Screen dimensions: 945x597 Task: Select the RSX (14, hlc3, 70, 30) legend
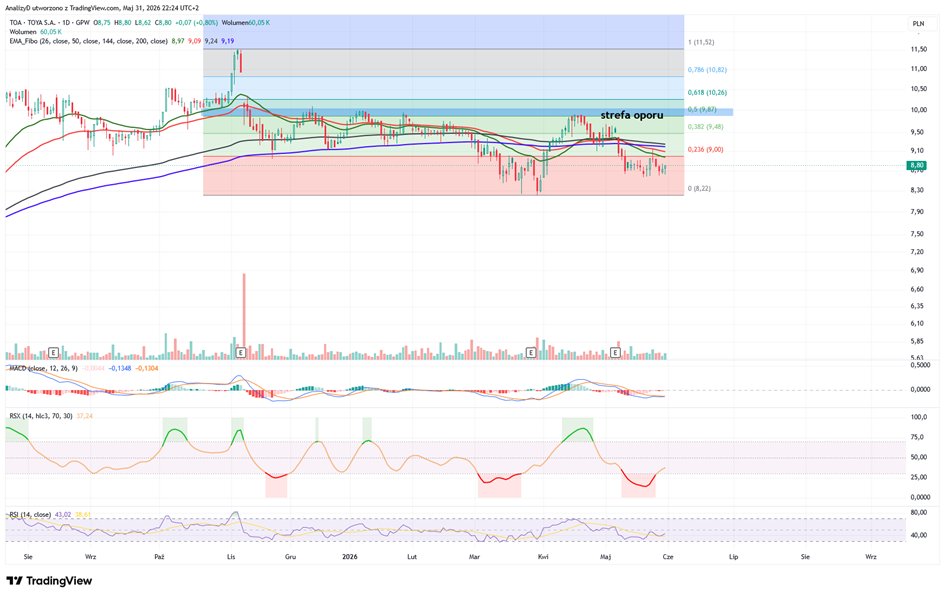click(x=41, y=416)
